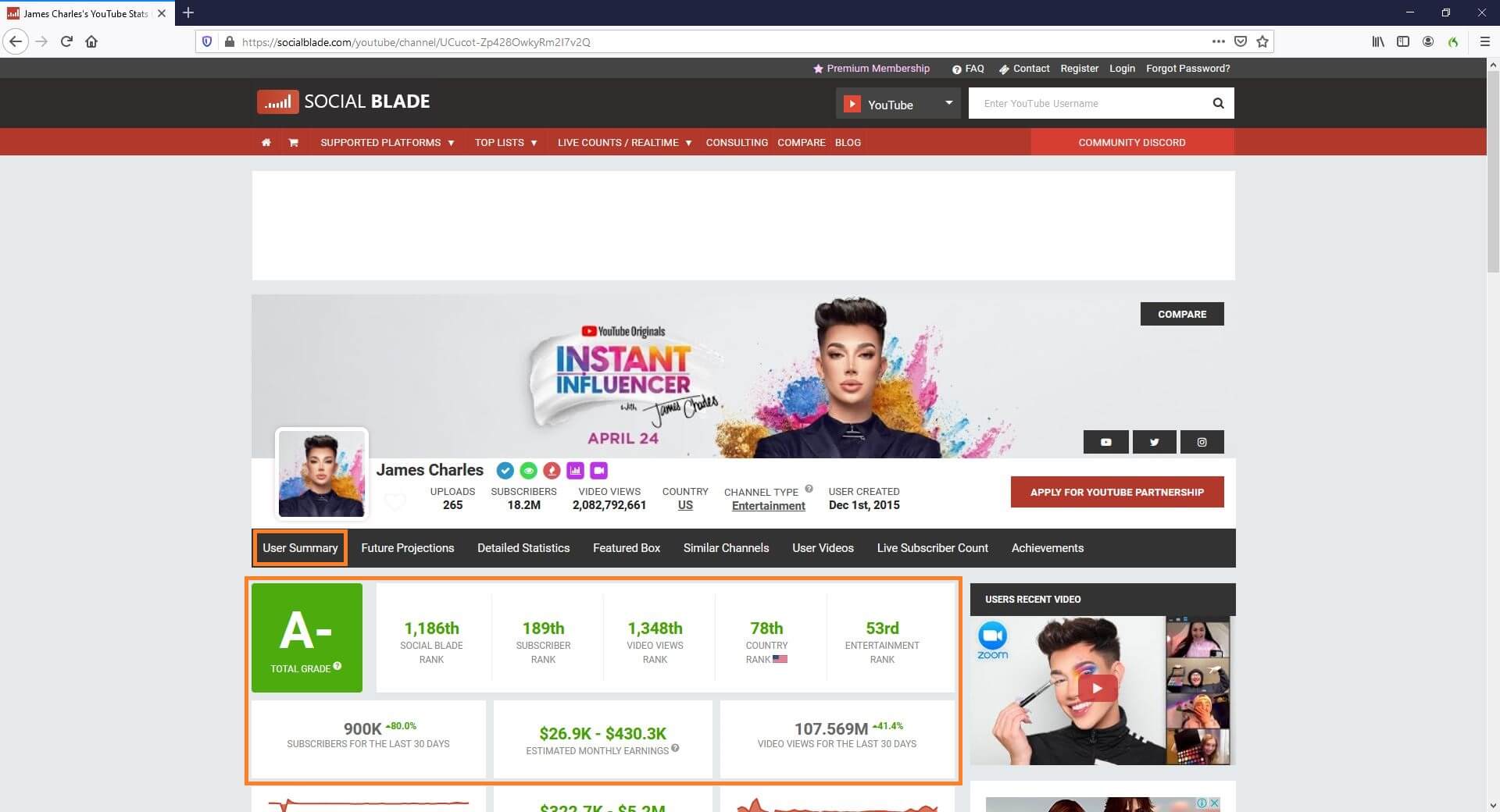
Task: Open a new tab with the plus icon
Action: (x=188, y=12)
